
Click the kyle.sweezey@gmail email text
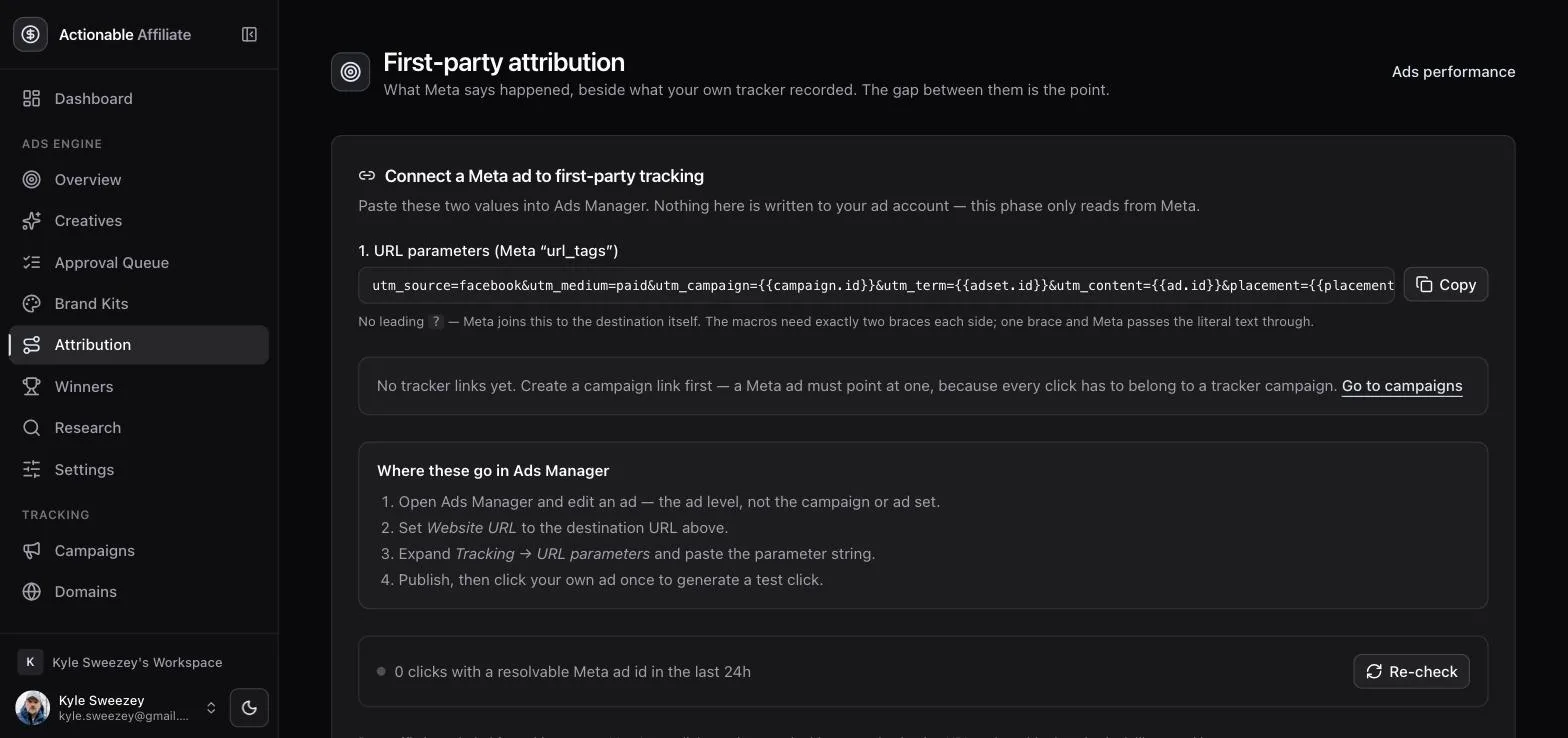[123, 716]
